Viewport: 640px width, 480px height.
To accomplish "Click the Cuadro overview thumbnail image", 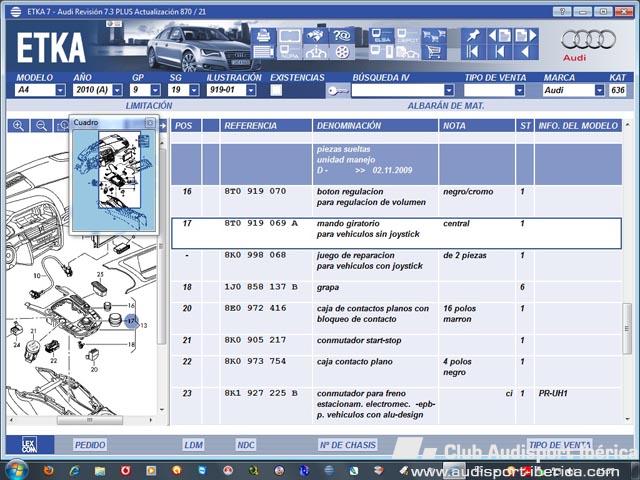I will (x=114, y=179).
